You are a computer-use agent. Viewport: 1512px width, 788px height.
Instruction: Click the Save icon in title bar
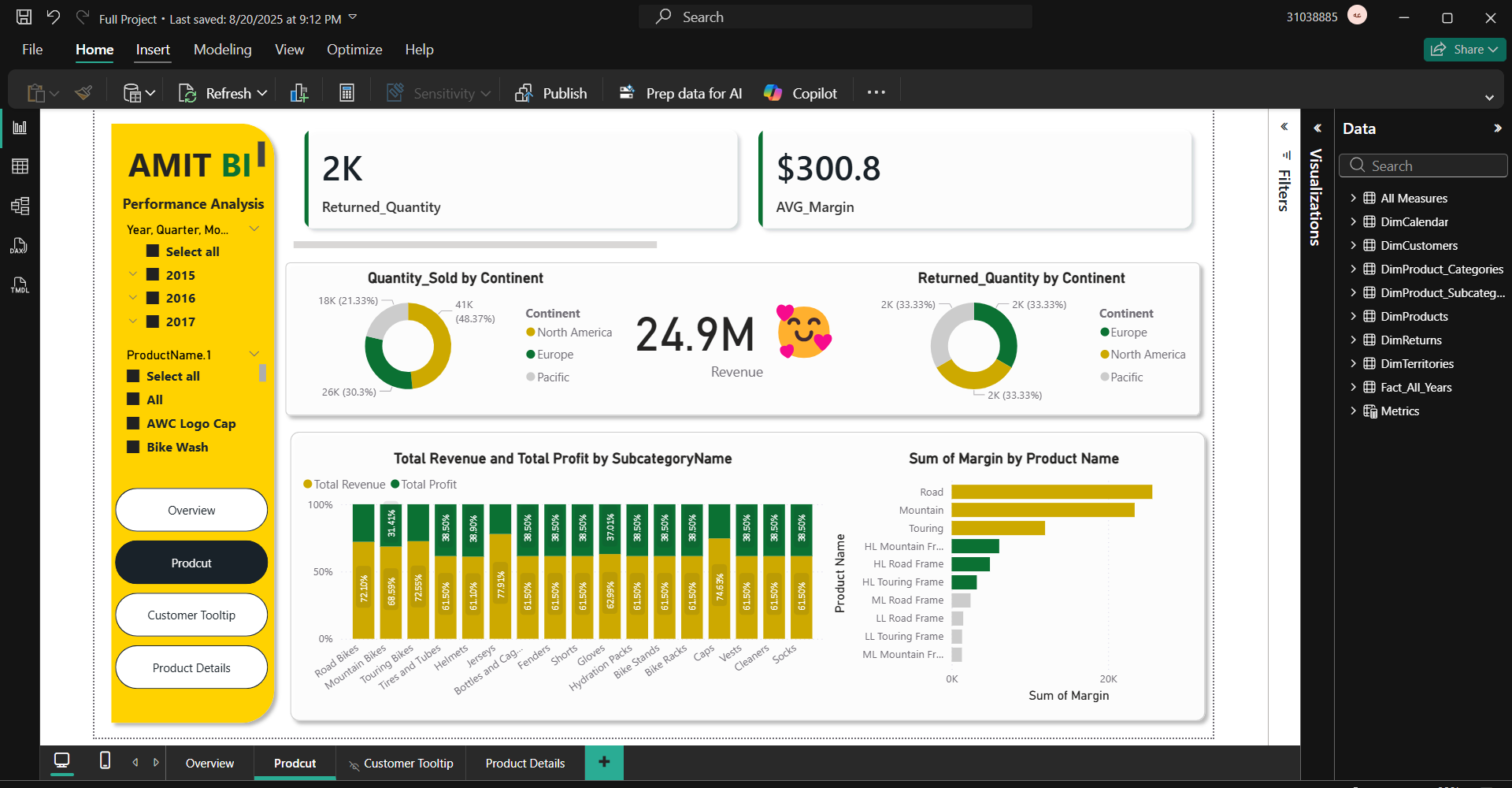coord(24,17)
